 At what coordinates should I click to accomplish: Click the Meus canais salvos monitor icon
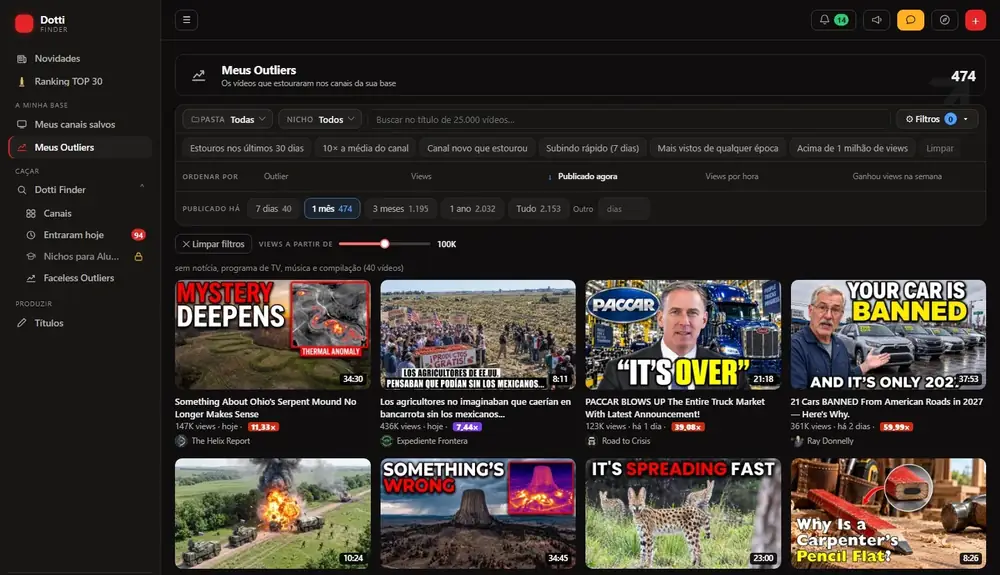(x=22, y=124)
